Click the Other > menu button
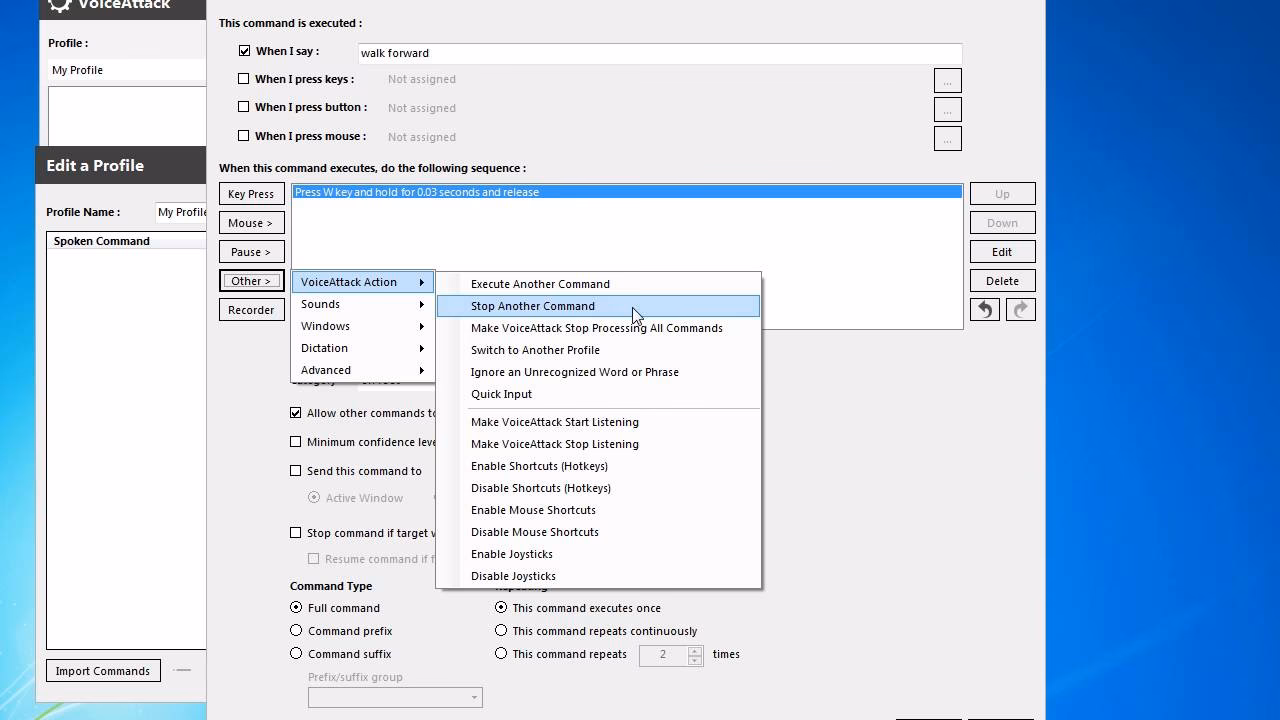The image size is (1280, 720). coord(251,281)
